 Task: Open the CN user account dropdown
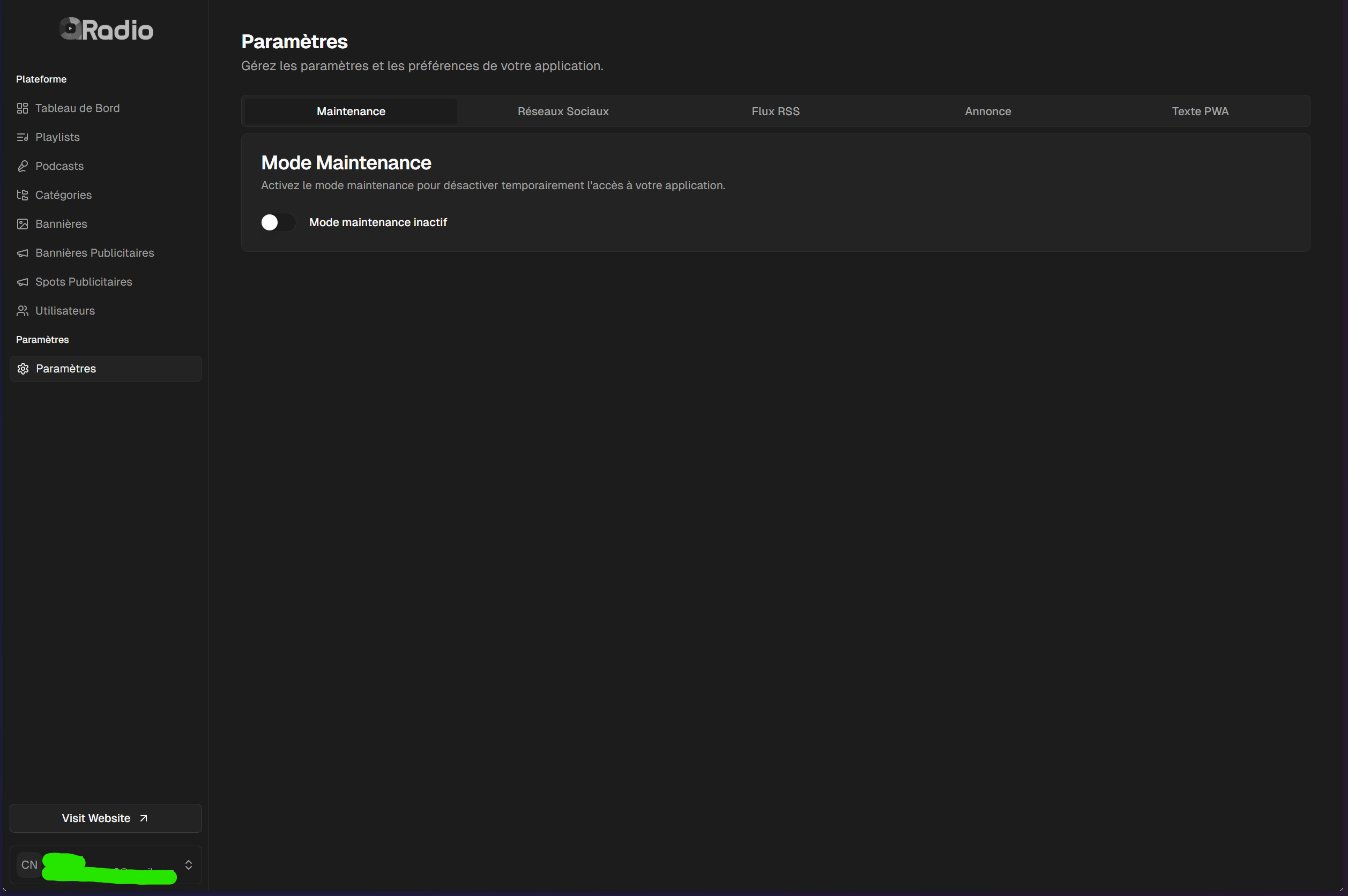(106, 865)
